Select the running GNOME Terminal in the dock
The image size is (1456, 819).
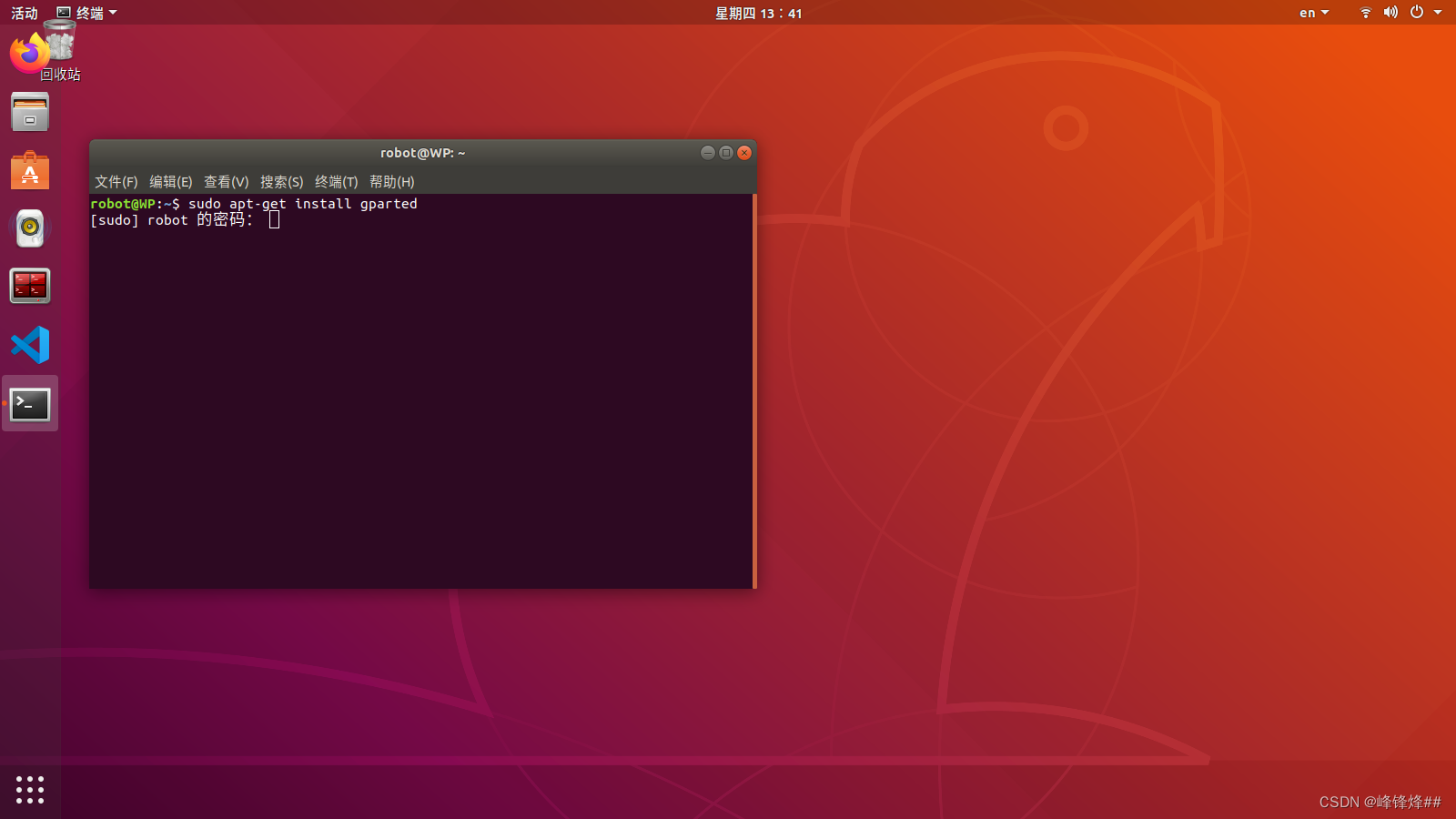coord(30,403)
